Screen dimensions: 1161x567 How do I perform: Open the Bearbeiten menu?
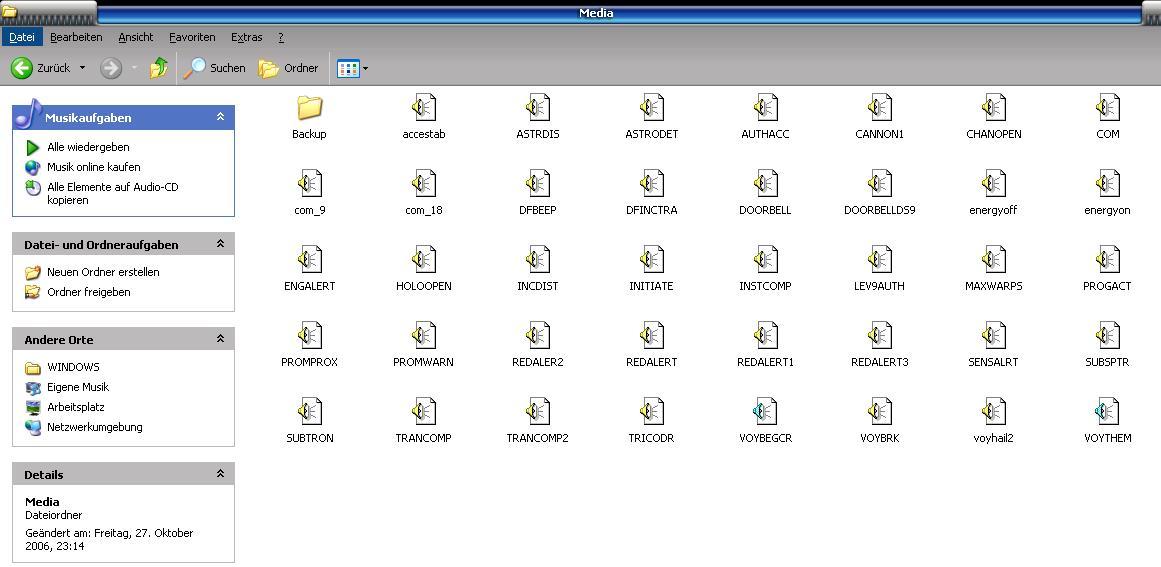point(76,37)
